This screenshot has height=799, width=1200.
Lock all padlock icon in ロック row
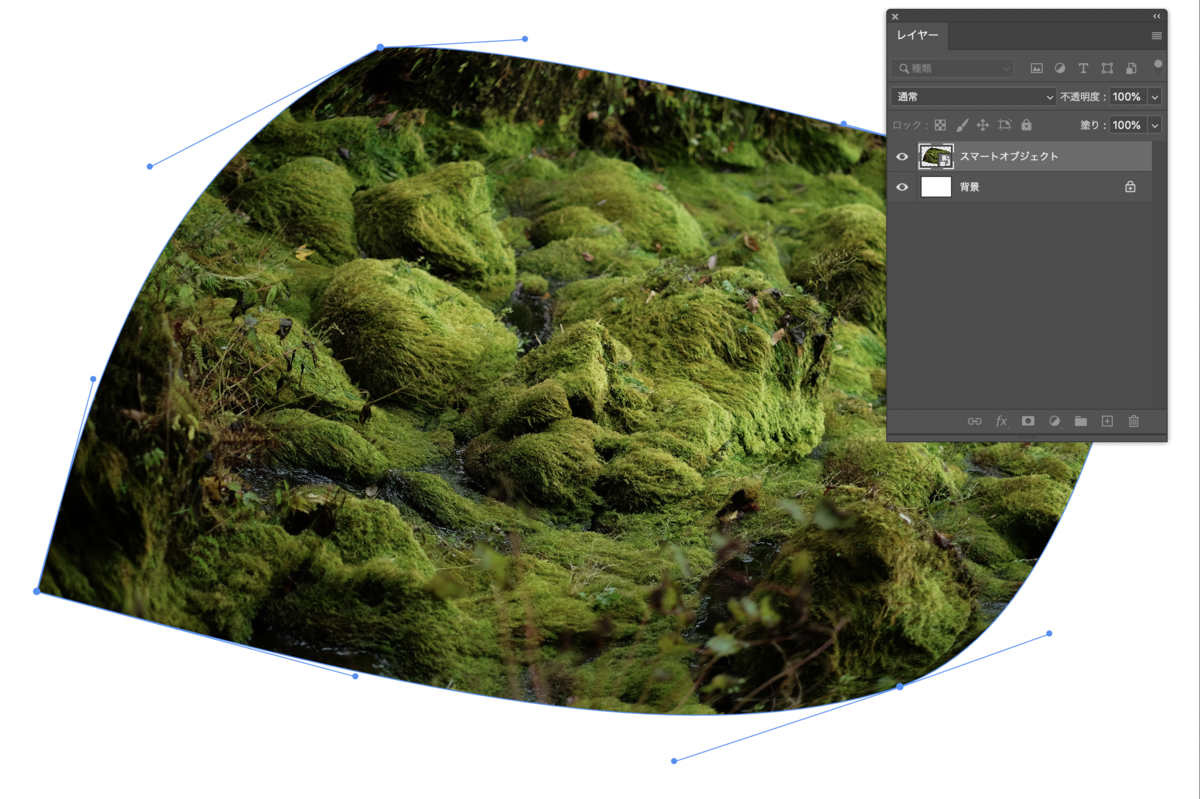1026,125
